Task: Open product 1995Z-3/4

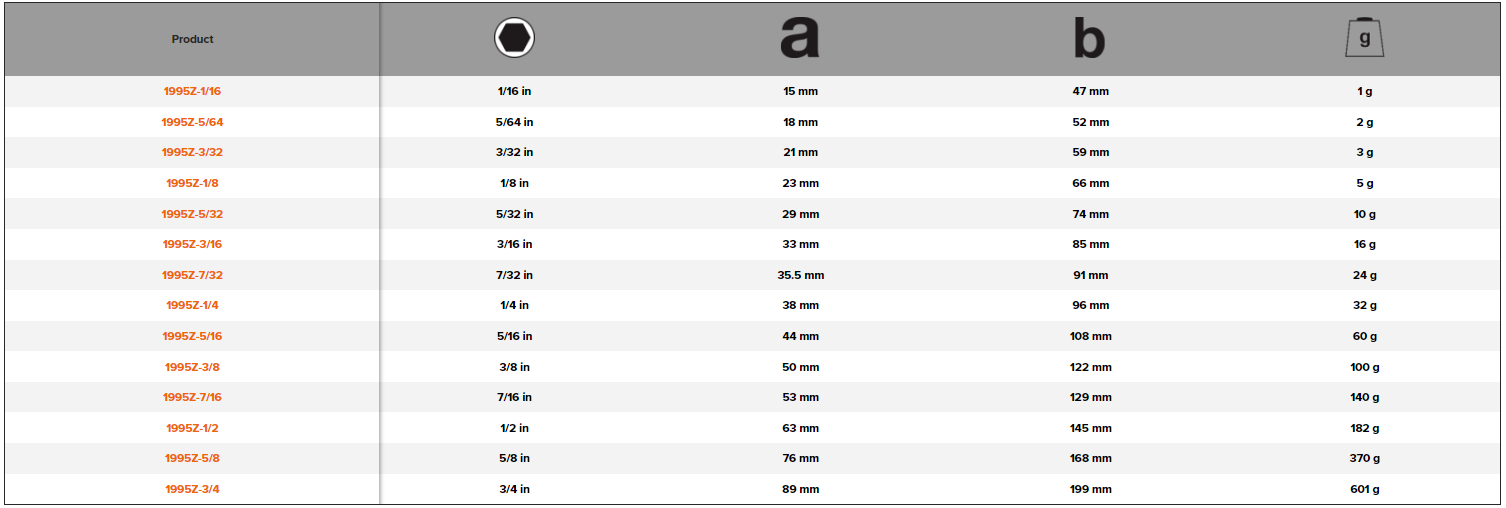Action: (192, 490)
